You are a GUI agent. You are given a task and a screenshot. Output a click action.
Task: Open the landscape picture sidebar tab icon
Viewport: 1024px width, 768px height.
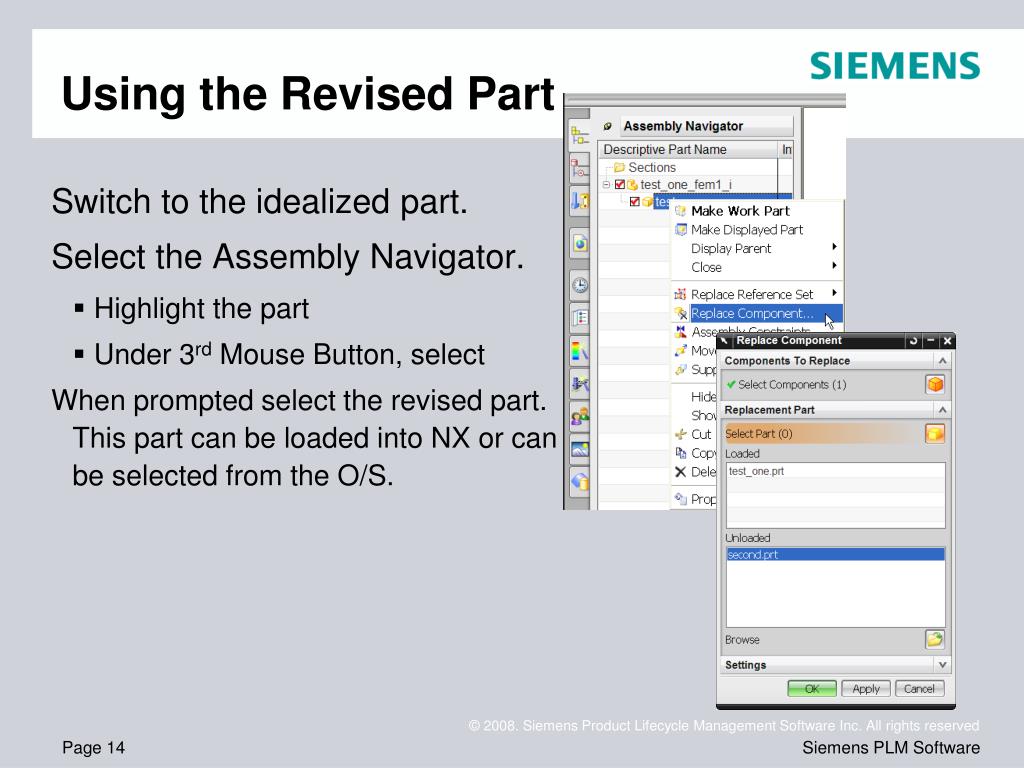(x=579, y=449)
